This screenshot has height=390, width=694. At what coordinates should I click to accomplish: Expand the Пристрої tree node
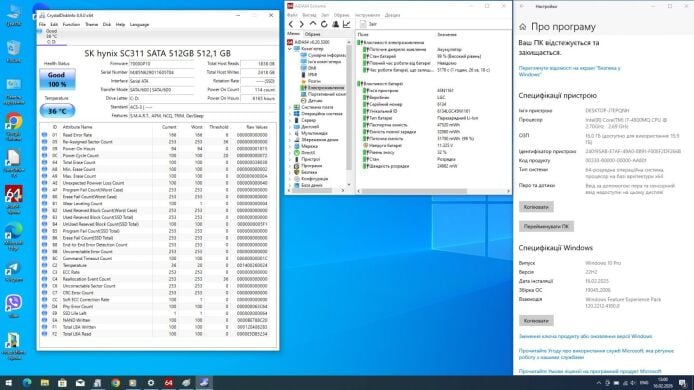[x=290, y=159]
